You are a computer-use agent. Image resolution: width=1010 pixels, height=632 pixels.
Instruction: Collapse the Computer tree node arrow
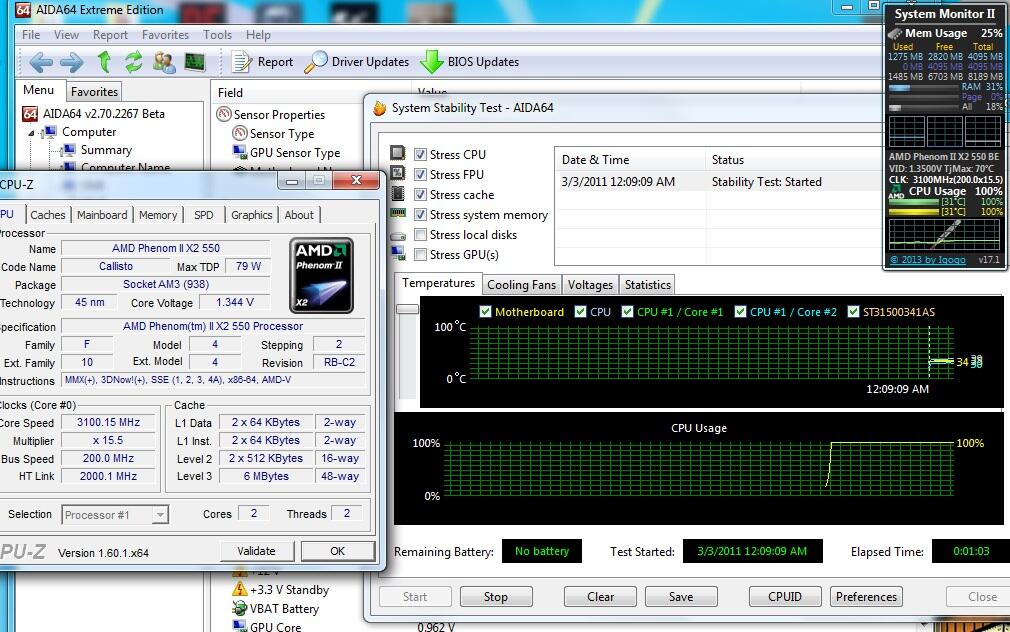point(31,133)
